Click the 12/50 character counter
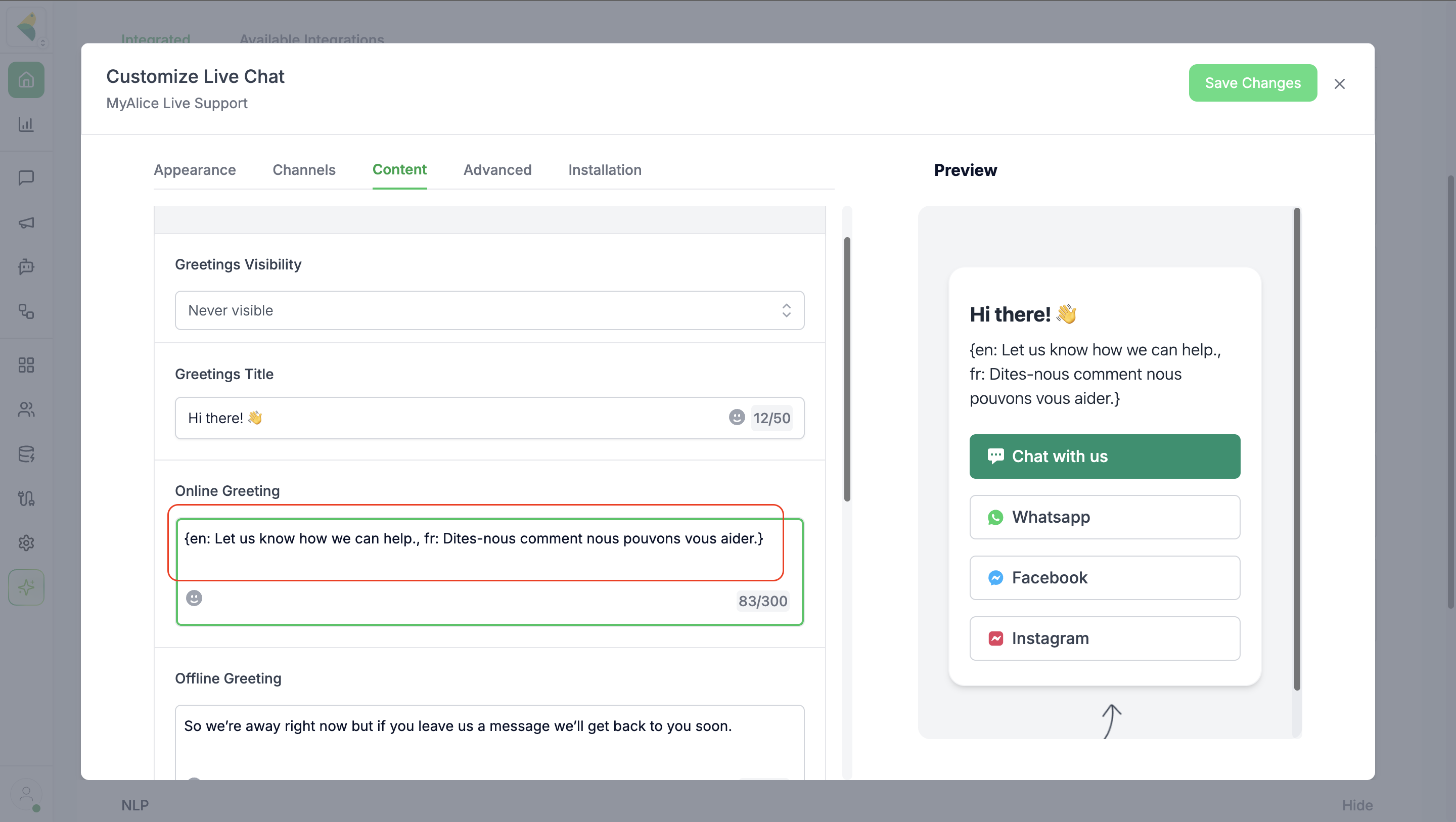This screenshot has width=1456, height=822. (x=771, y=418)
